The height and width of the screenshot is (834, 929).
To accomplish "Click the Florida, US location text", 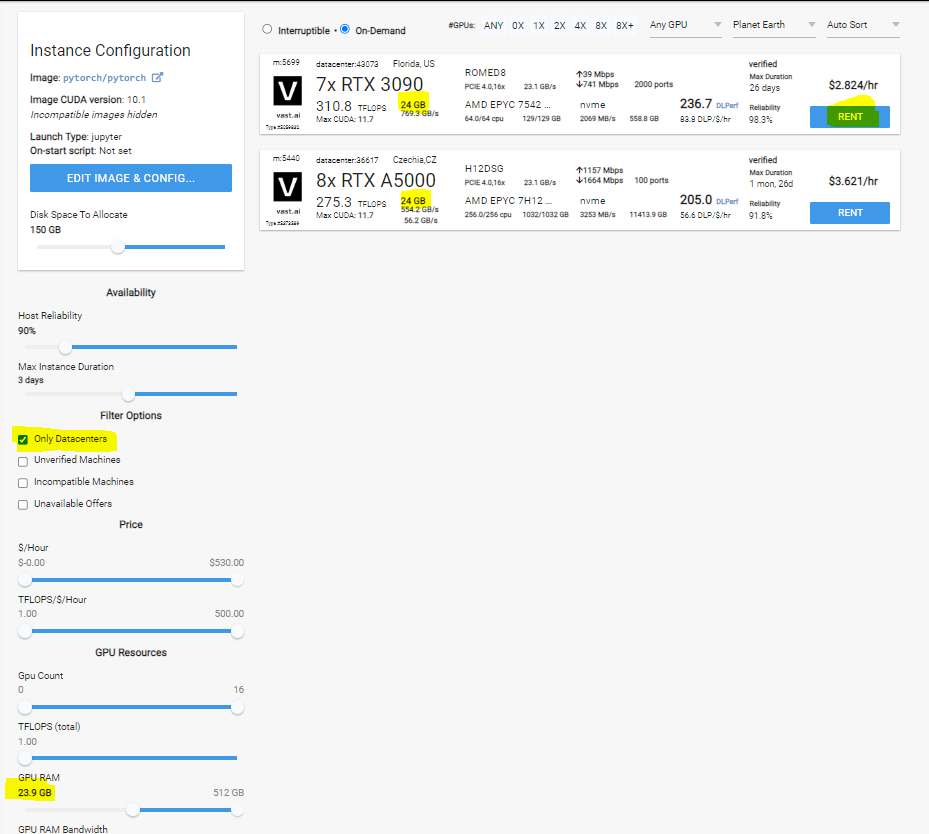I will coord(414,64).
